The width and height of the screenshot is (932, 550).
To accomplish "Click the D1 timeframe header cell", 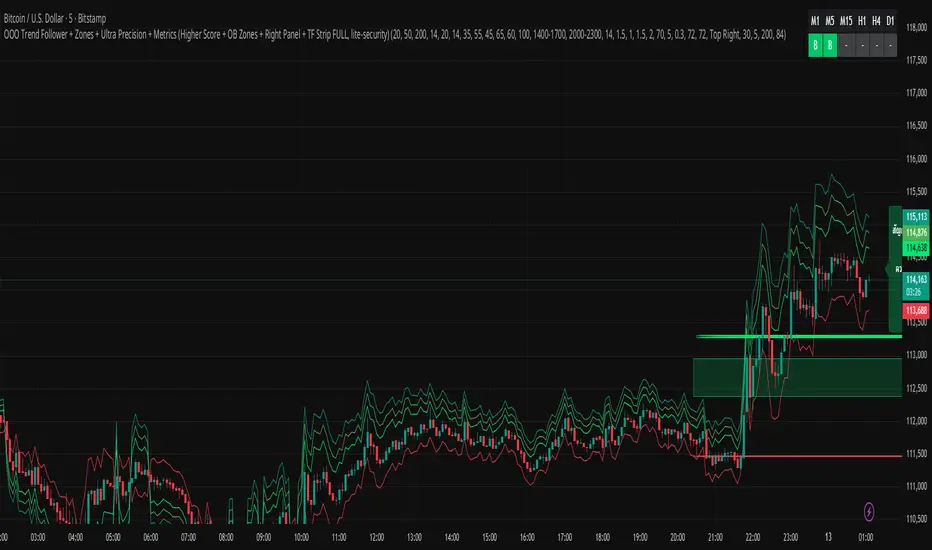I will coord(890,21).
